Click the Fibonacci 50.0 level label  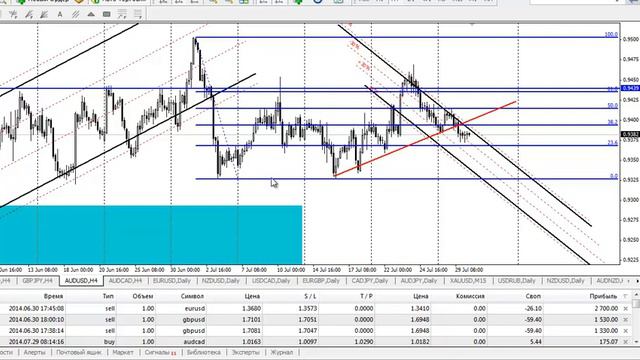(x=612, y=106)
